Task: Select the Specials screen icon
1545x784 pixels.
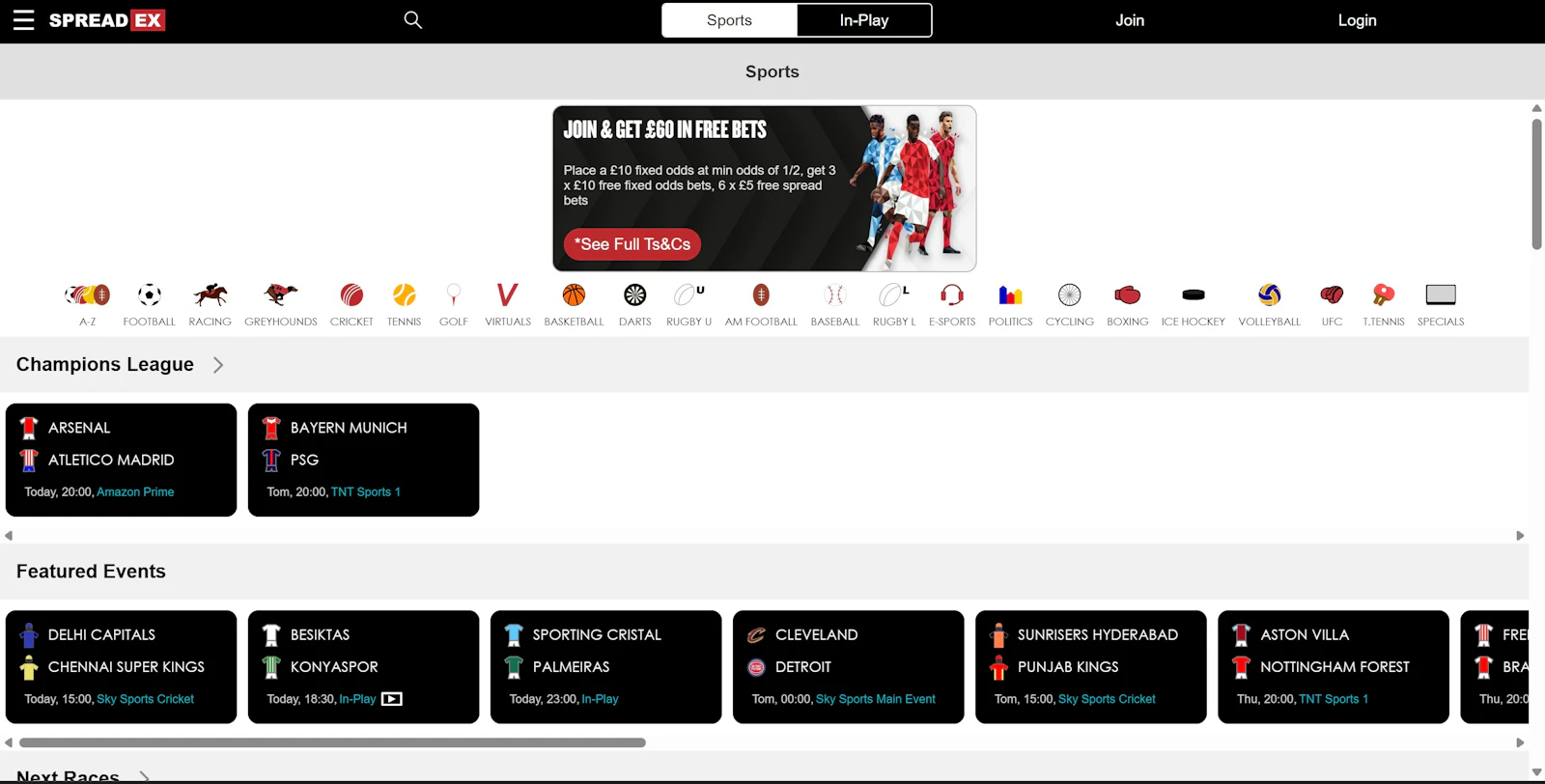Action: pyautogui.click(x=1441, y=294)
